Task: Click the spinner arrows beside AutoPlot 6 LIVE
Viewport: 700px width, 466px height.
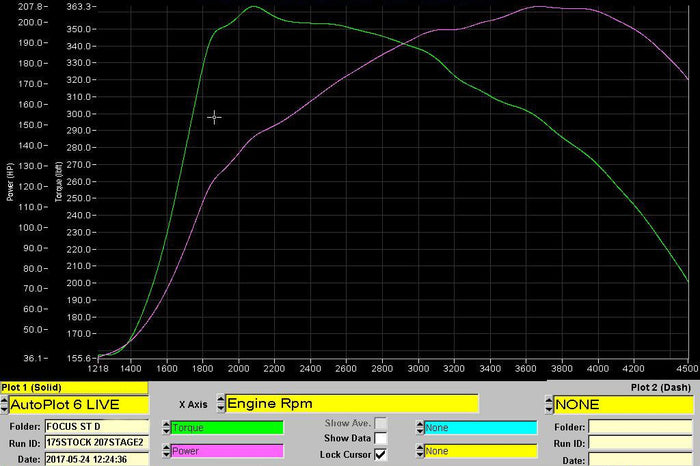Action: point(4,405)
